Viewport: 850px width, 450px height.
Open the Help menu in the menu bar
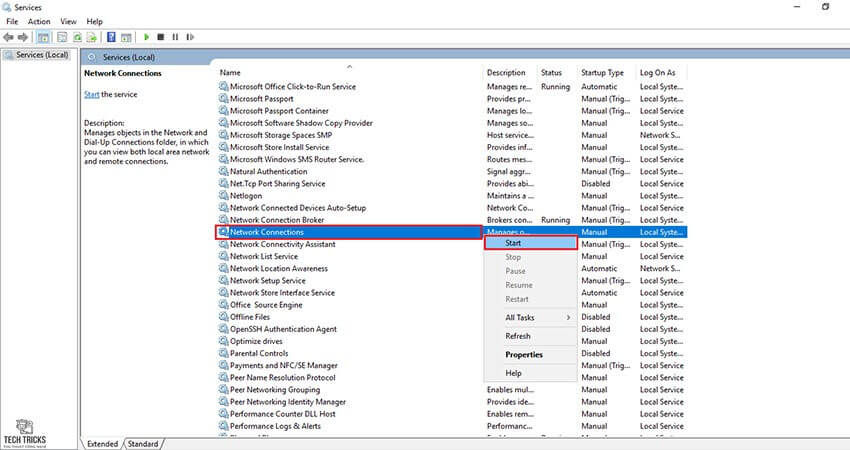pyautogui.click(x=94, y=22)
